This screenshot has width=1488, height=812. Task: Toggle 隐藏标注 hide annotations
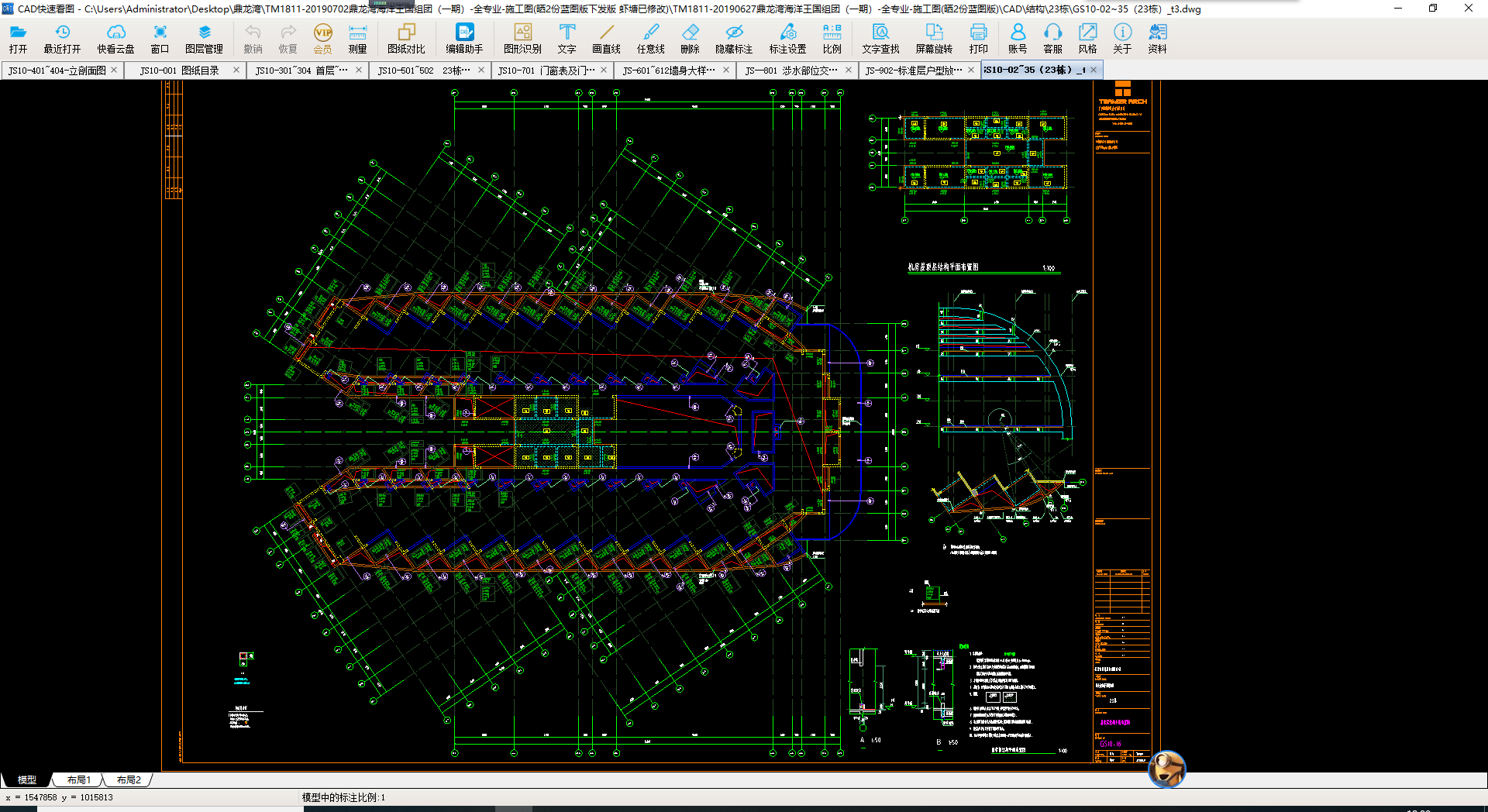(734, 39)
